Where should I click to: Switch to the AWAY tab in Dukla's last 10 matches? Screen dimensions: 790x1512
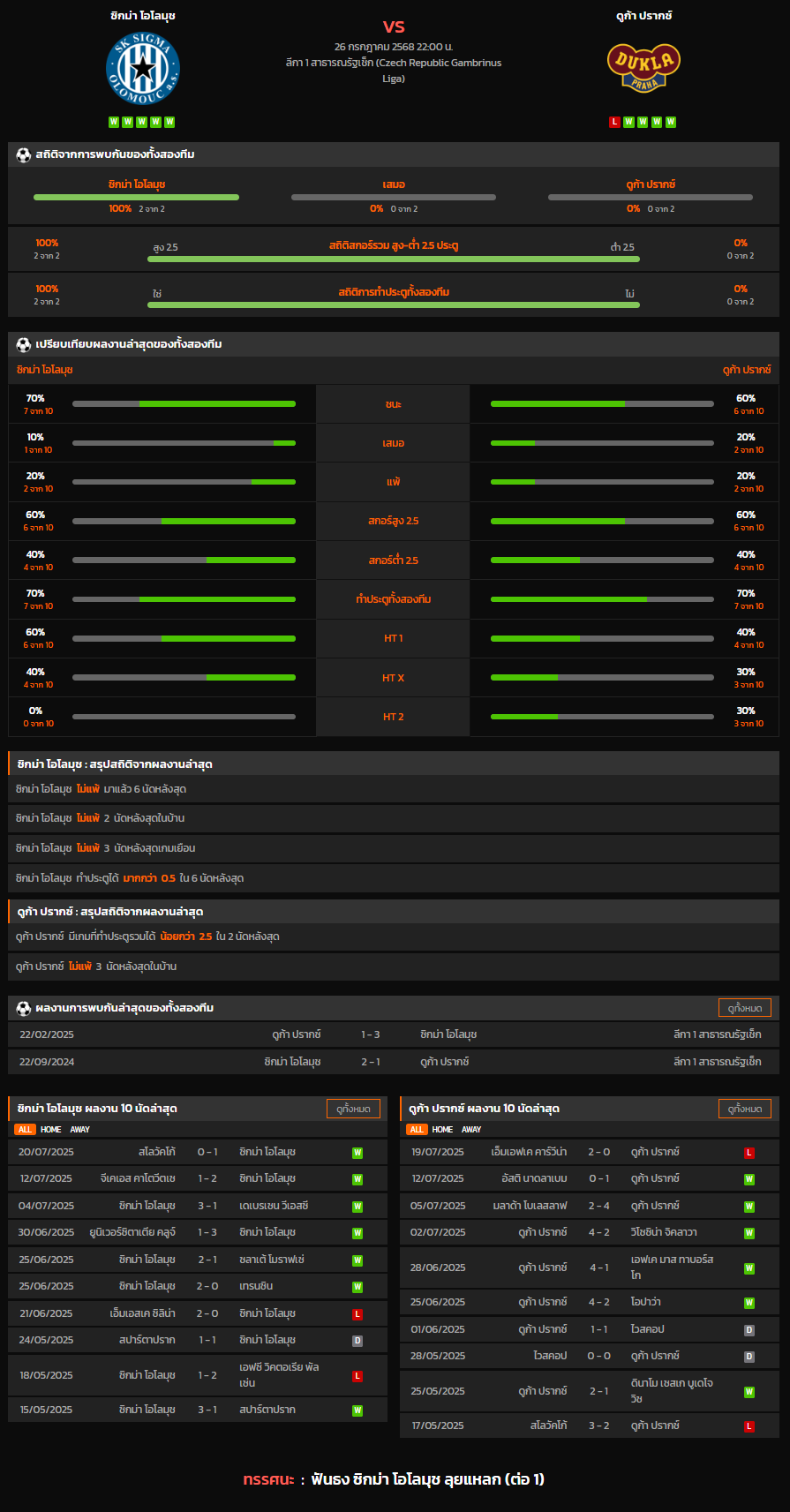(472, 1130)
